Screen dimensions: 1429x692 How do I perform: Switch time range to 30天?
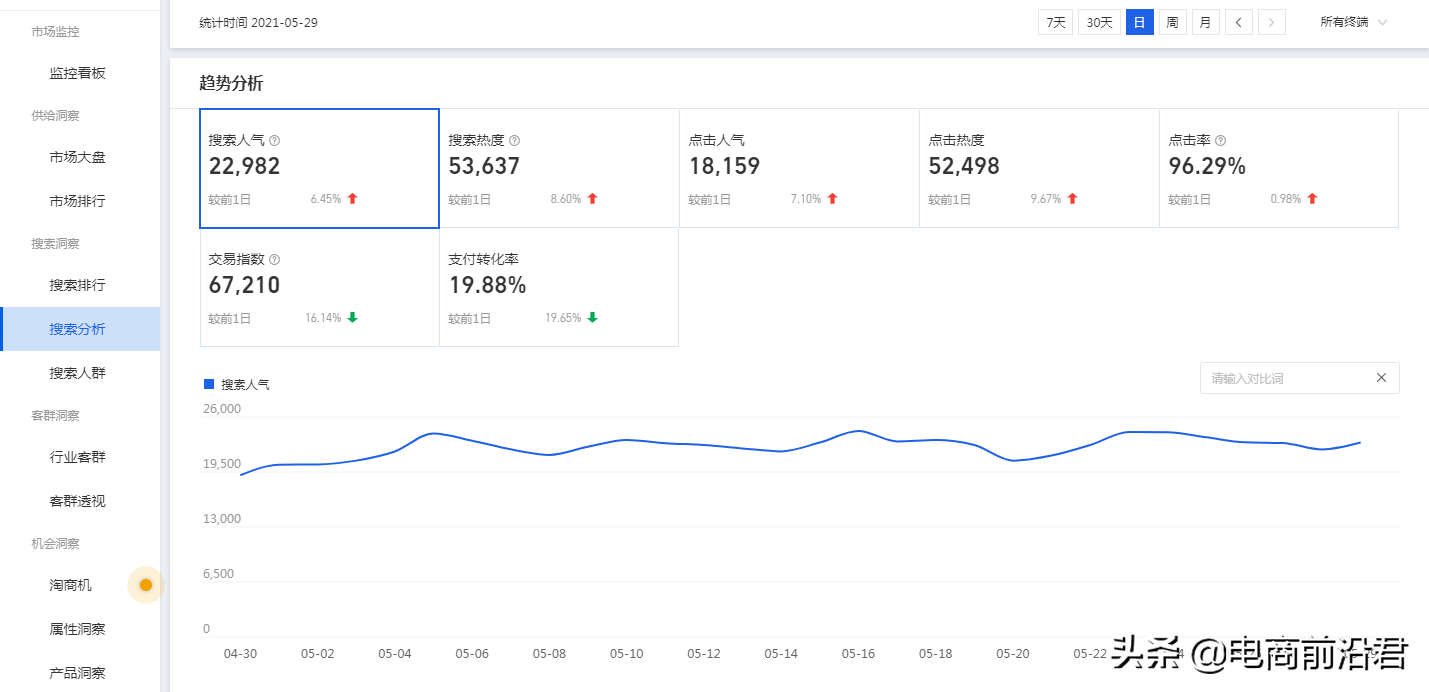click(x=1099, y=22)
